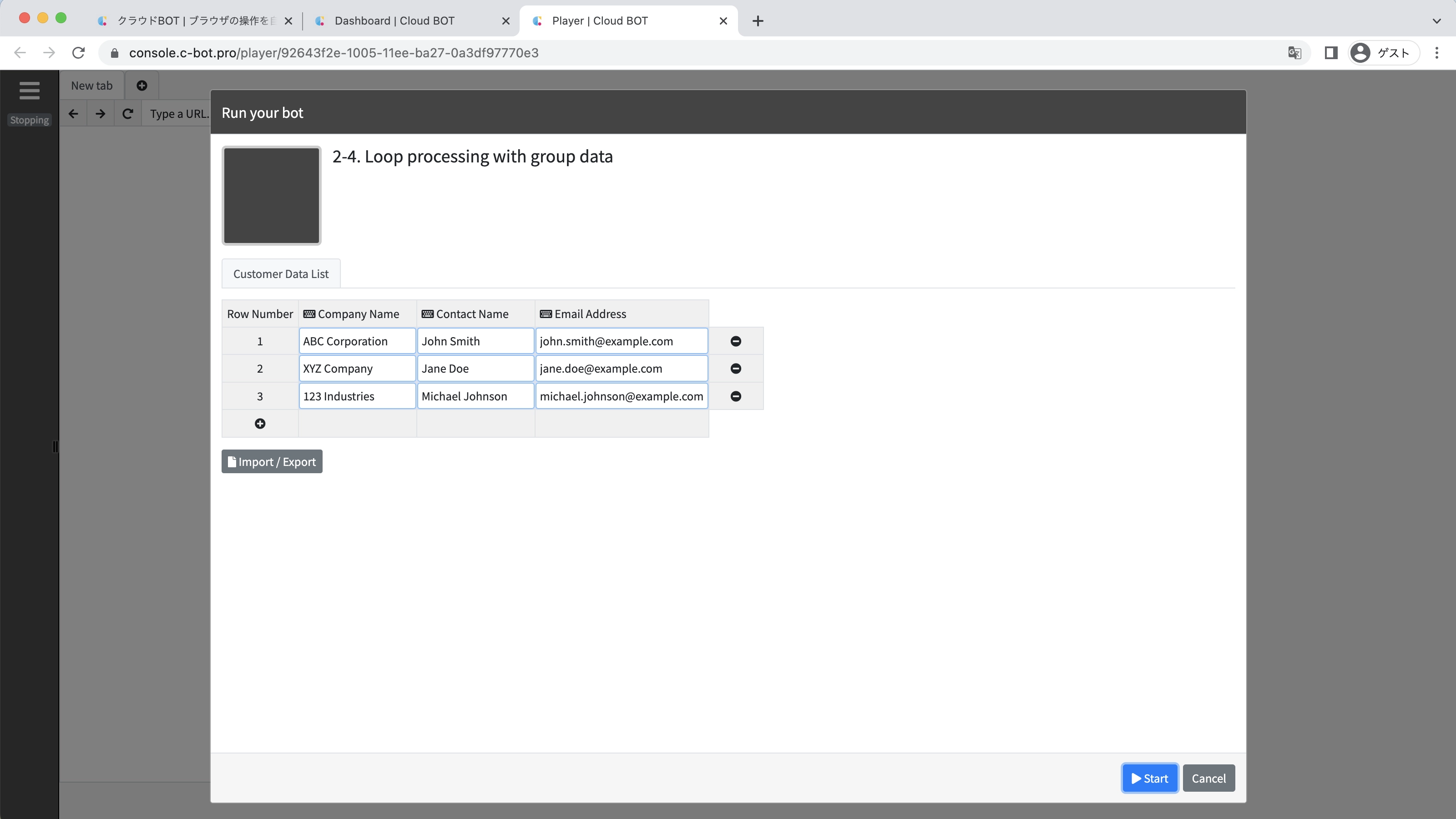Switch to the Dashboard | Cloud BOT tab
The image size is (1456, 819).
click(394, 21)
